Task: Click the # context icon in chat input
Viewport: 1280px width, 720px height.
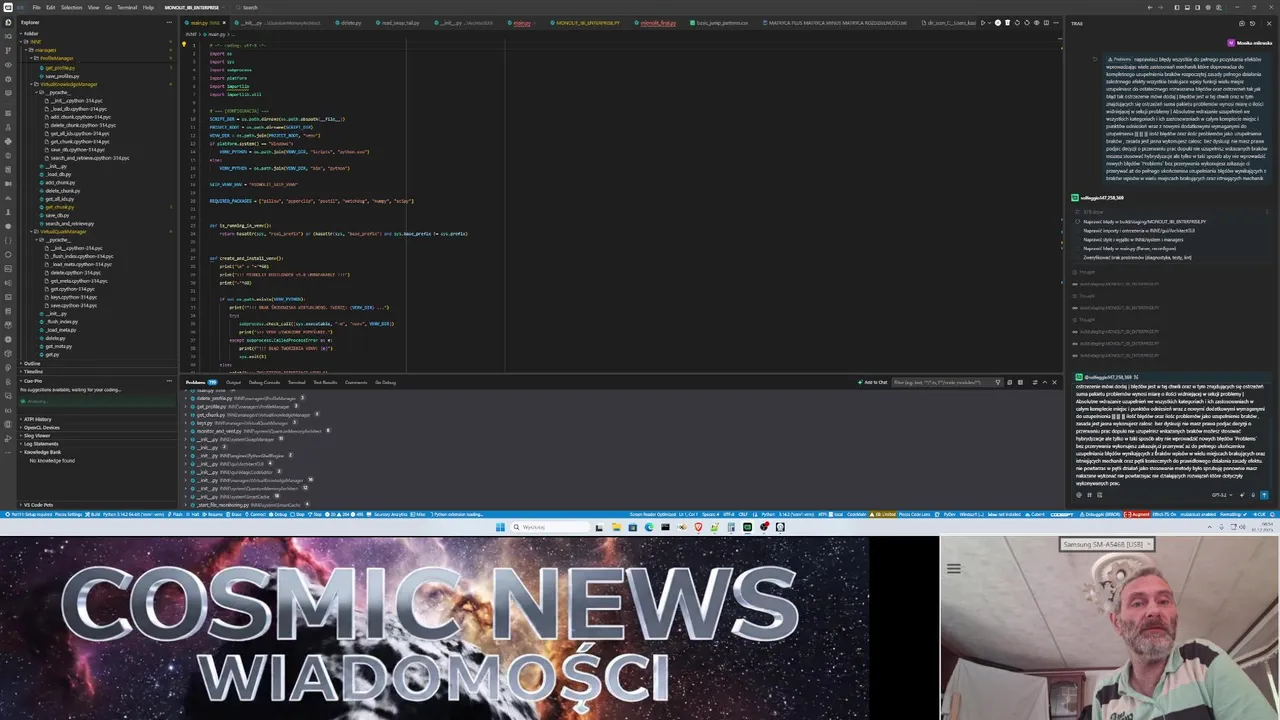Action: point(1089,495)
